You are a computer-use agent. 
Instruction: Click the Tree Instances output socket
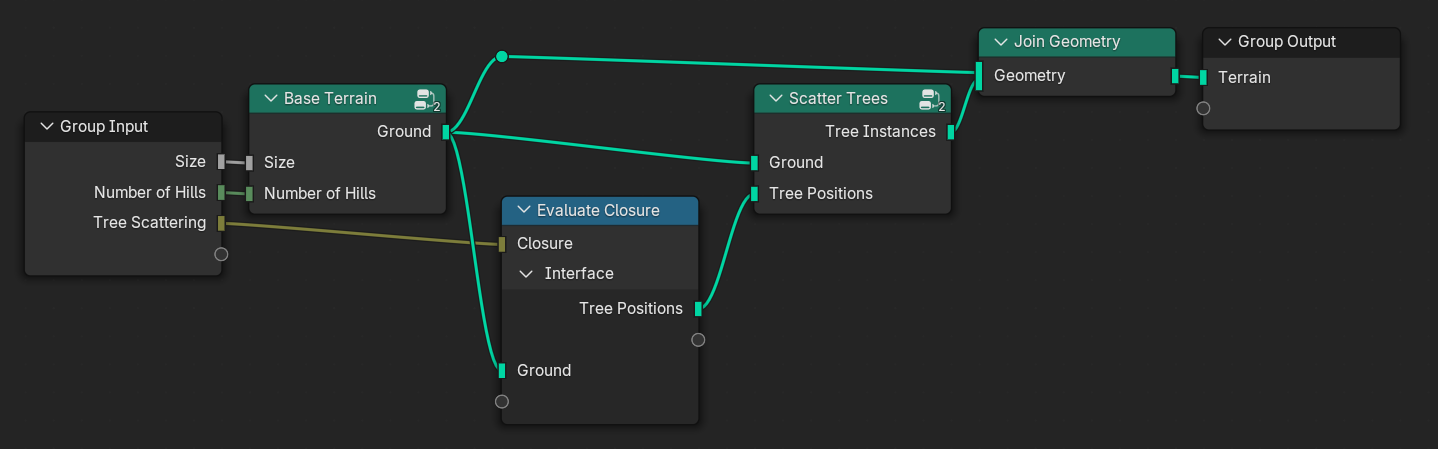(x=951, y=132)
